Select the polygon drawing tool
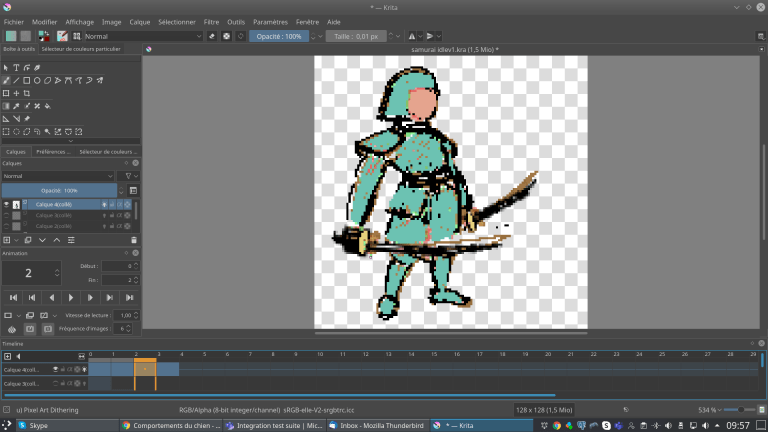Image resolution: width=768 pixels, height=432 pixels. pos(48,80)
